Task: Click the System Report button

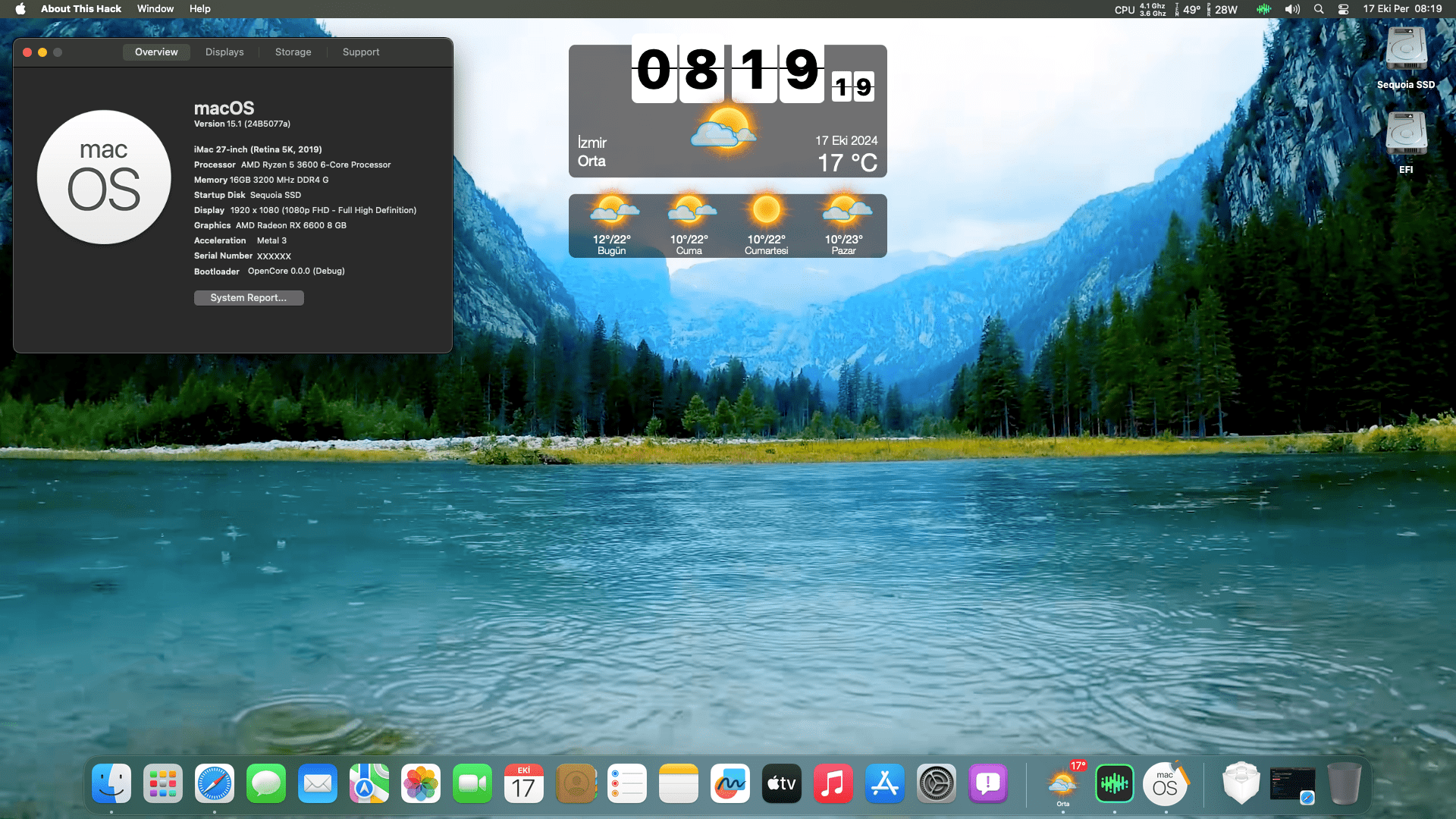Action: pos(249,297)
